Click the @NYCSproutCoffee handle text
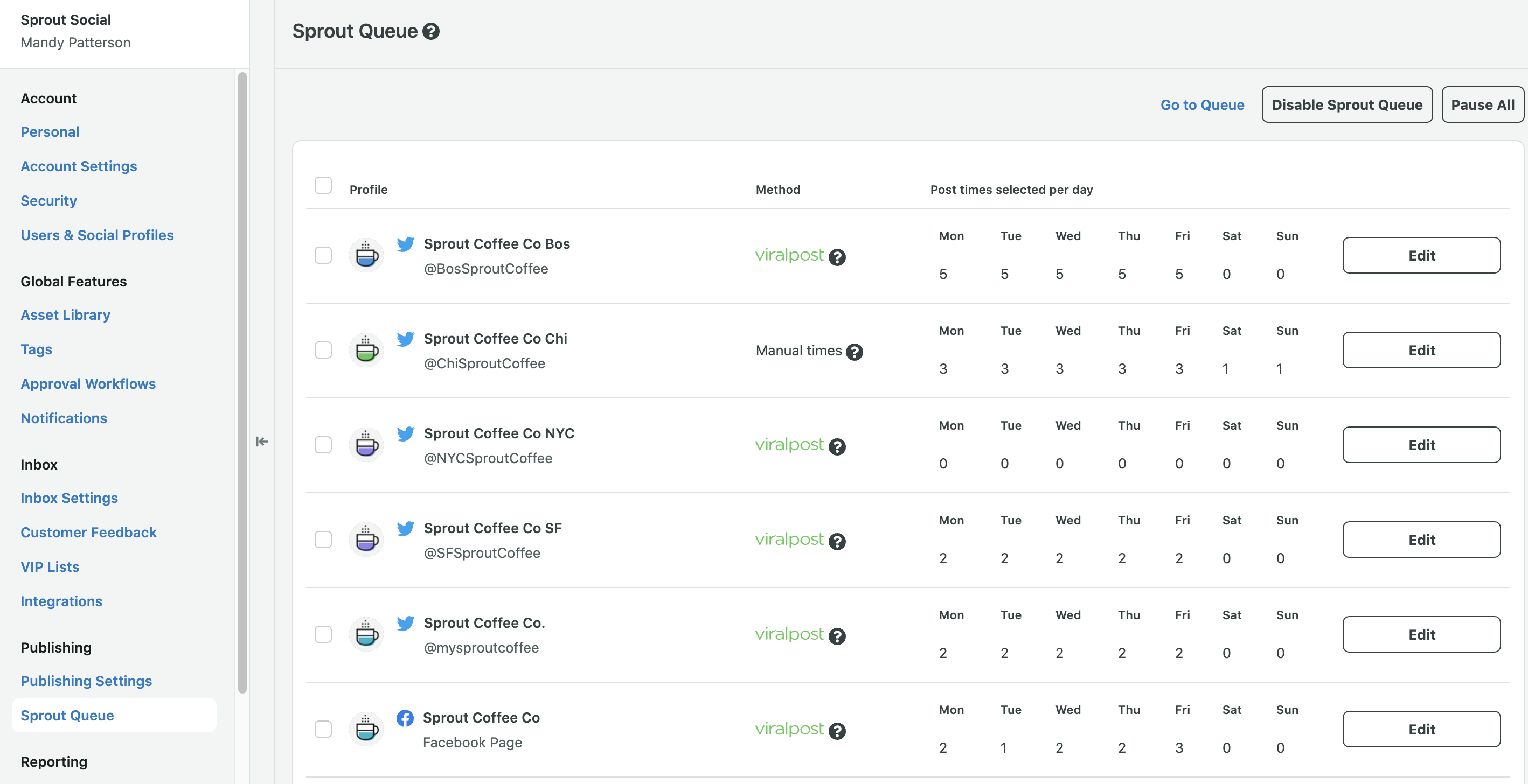The width and height of the screenshot is (1528, 784). point(488,458)
